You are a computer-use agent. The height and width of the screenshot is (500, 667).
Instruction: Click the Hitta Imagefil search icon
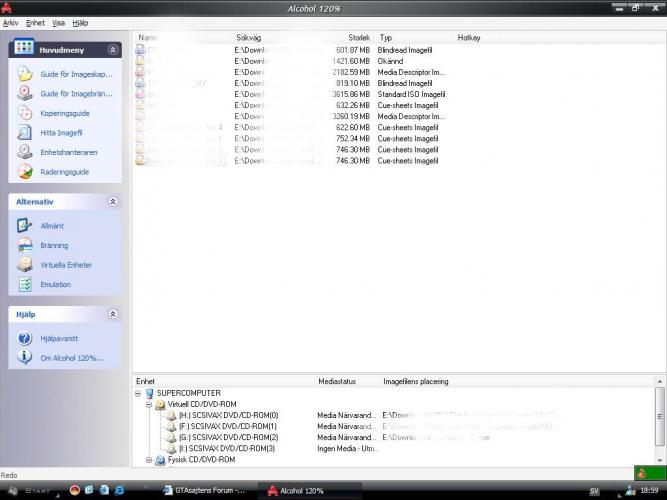25,132
